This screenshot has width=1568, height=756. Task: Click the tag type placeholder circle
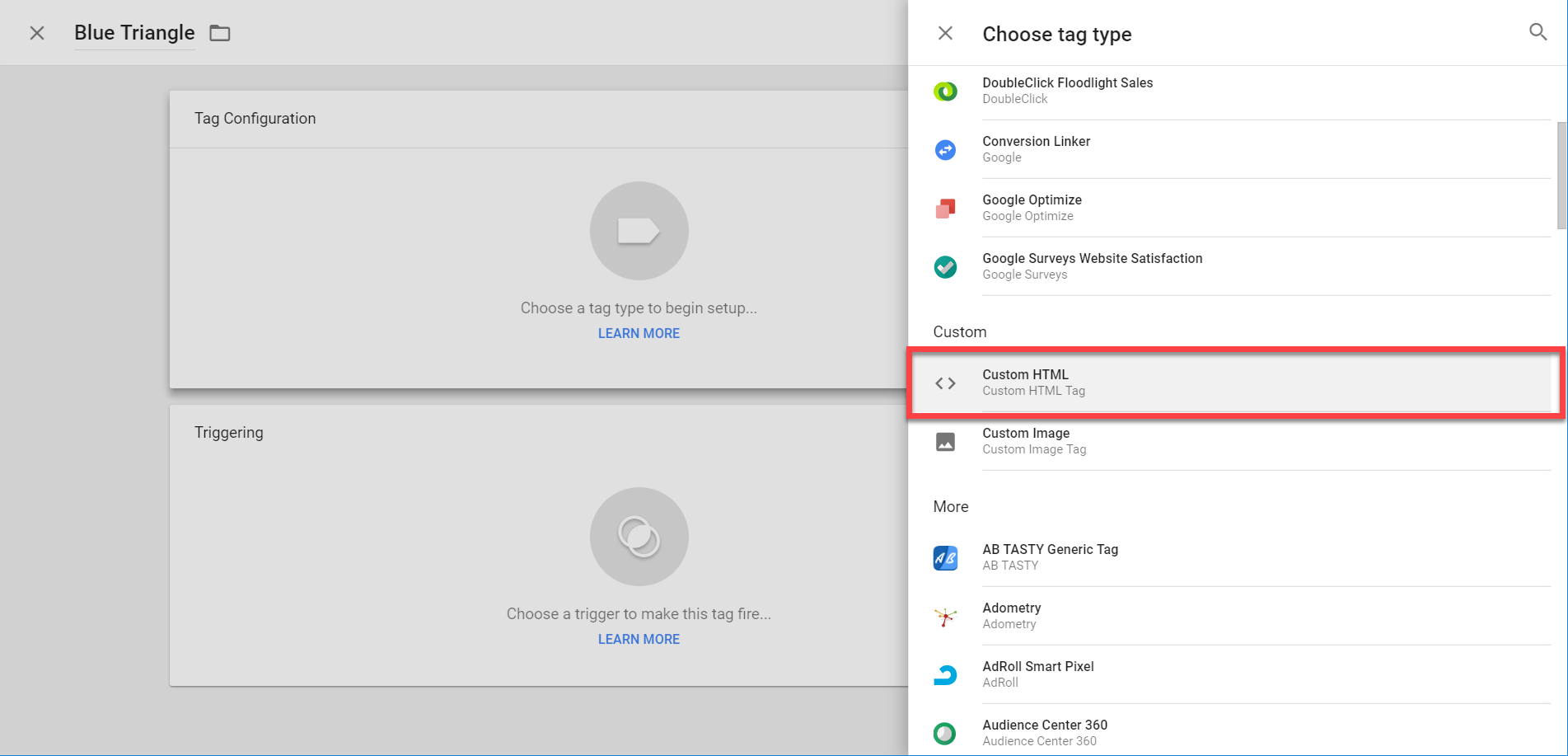pos(639,231)
